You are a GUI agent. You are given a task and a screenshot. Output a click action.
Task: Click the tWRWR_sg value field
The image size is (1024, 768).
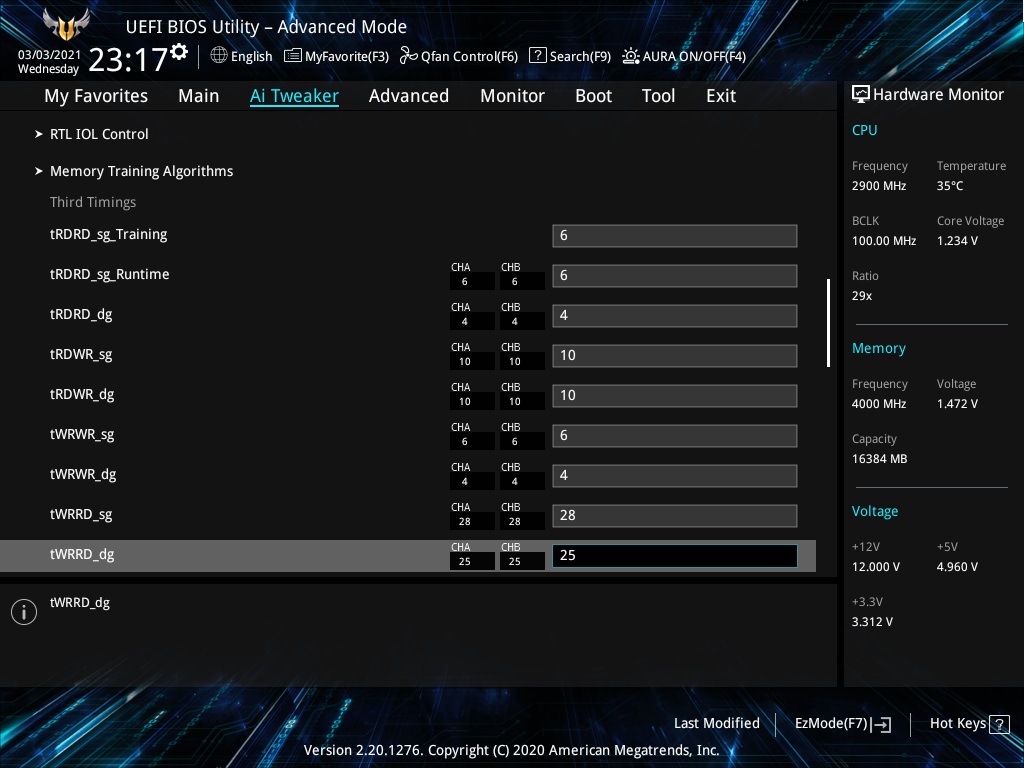[675, 436]
